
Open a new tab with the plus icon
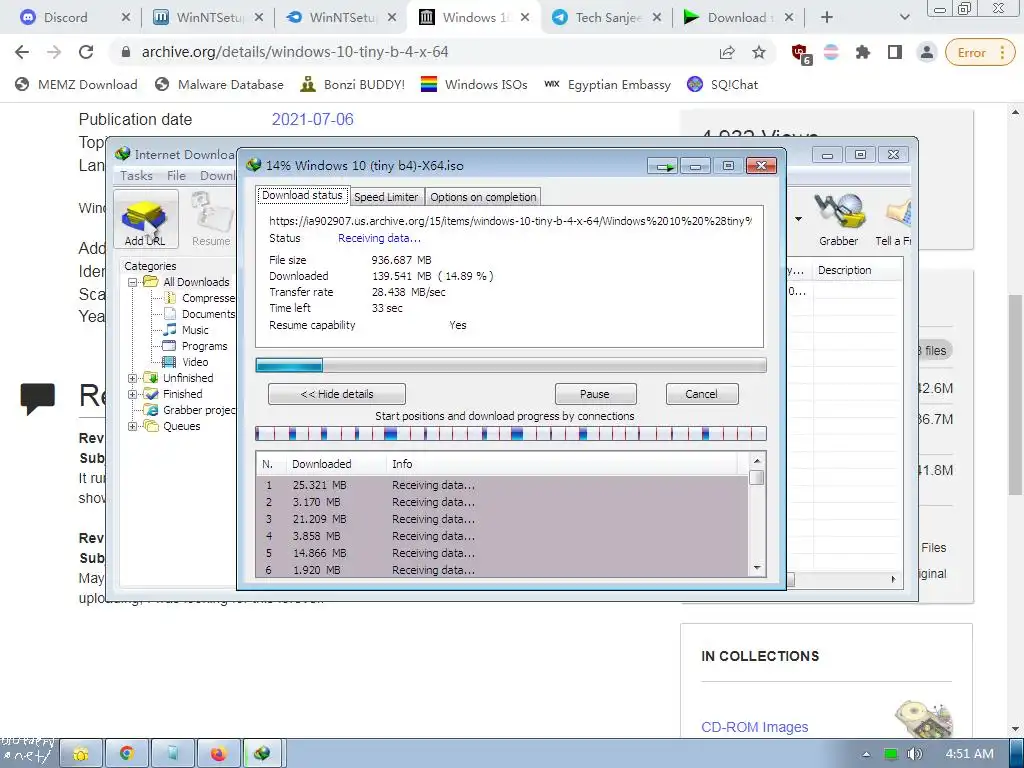pos(826,18)
